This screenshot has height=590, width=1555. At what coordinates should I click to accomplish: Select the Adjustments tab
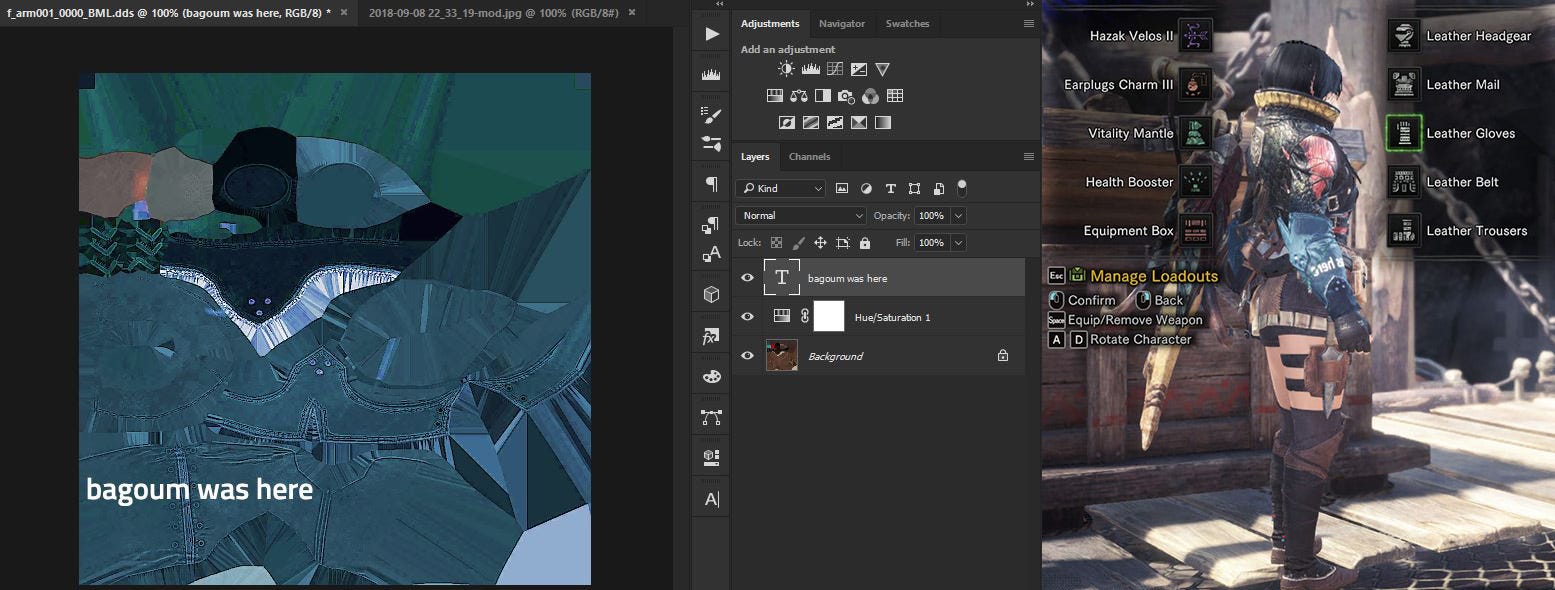click(x=770, y=23)
